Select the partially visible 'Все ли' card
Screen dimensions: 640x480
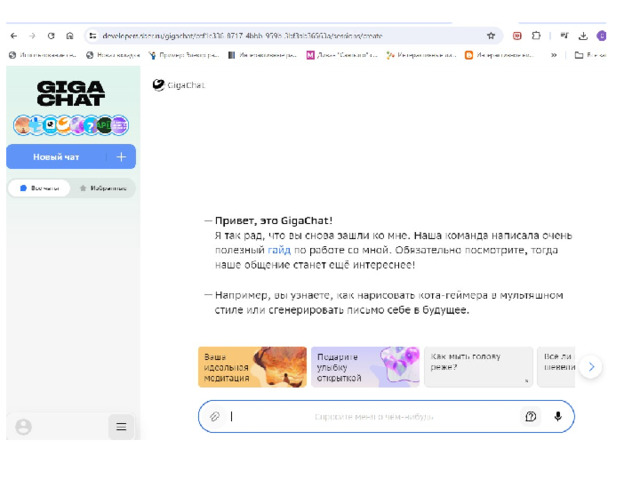point(556,367)
